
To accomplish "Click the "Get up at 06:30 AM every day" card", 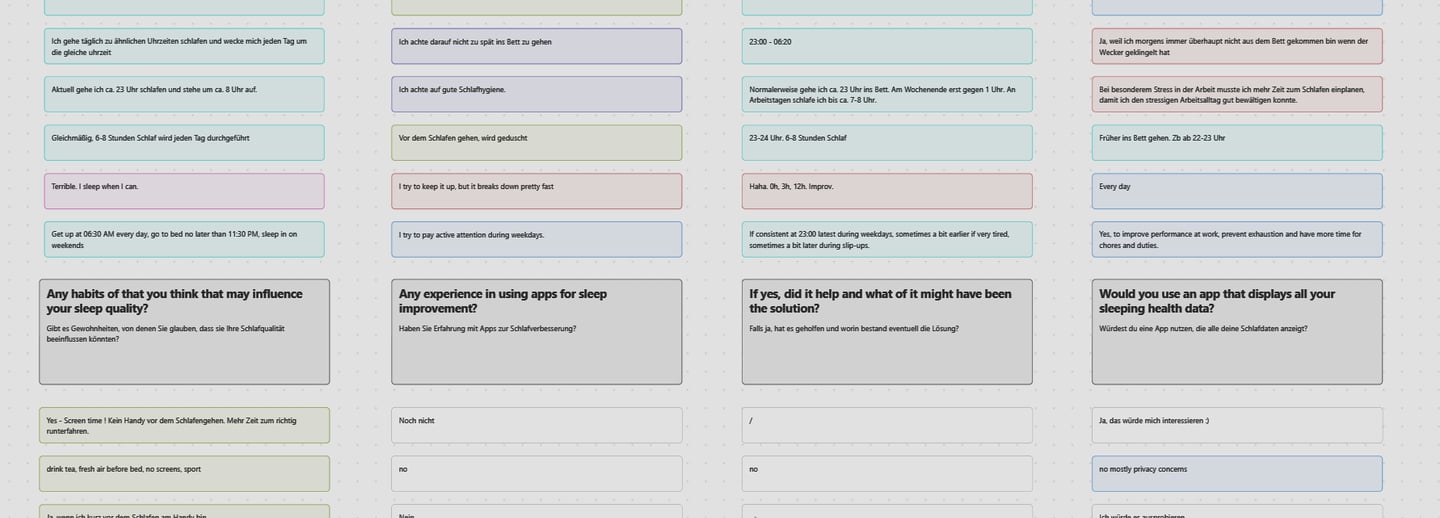I will (184, 239).
